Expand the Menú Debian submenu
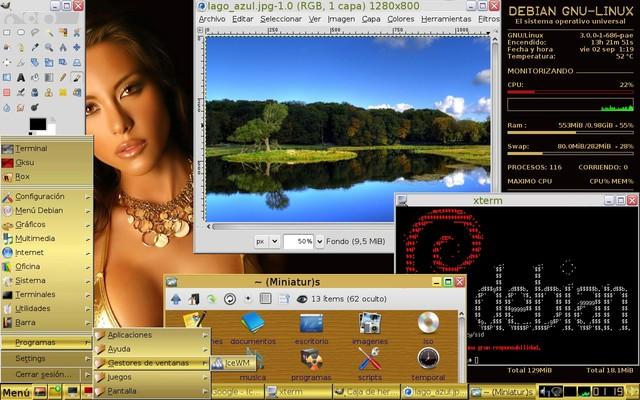Image resolution: width=640 pixels, height=400 pixels. (47, 211)
